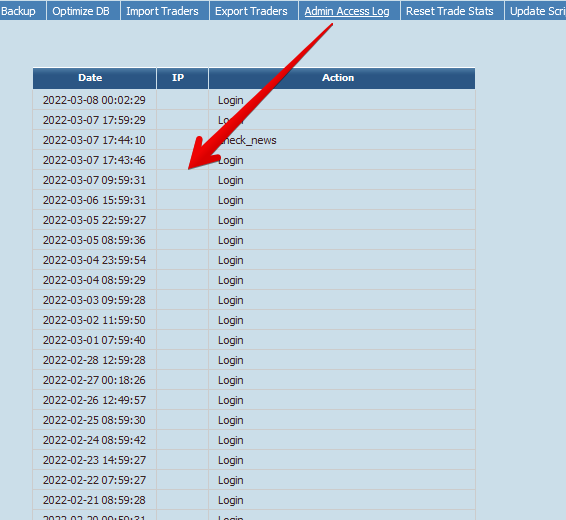This screenshot has width=566, height=520.
Task: Click Login action for 2022-02-26 12:49:57
Action: (x=231, y=400)
